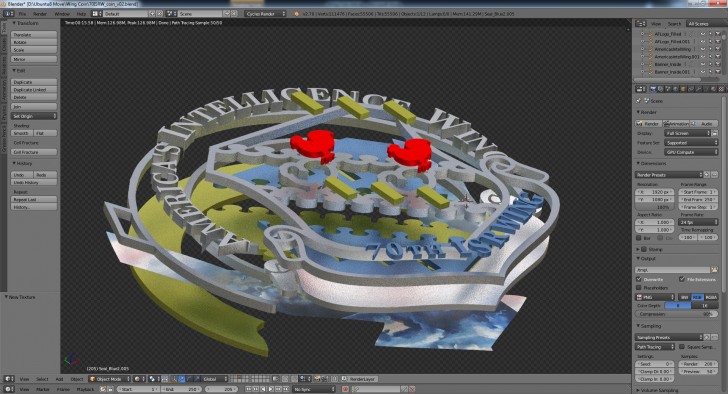Viewport: 728px width, 394px height.
Task: Enable the Placeholders checkbox
Action: tap(639, 288)
